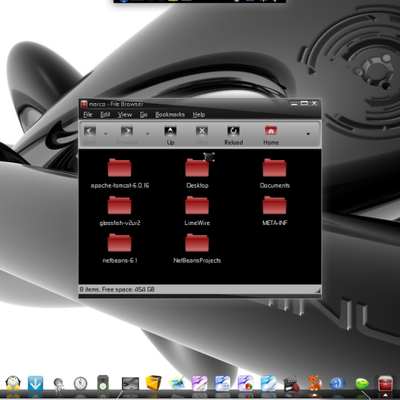Reload the current folder view
400x400 pixels.
[x=233, y=135]
